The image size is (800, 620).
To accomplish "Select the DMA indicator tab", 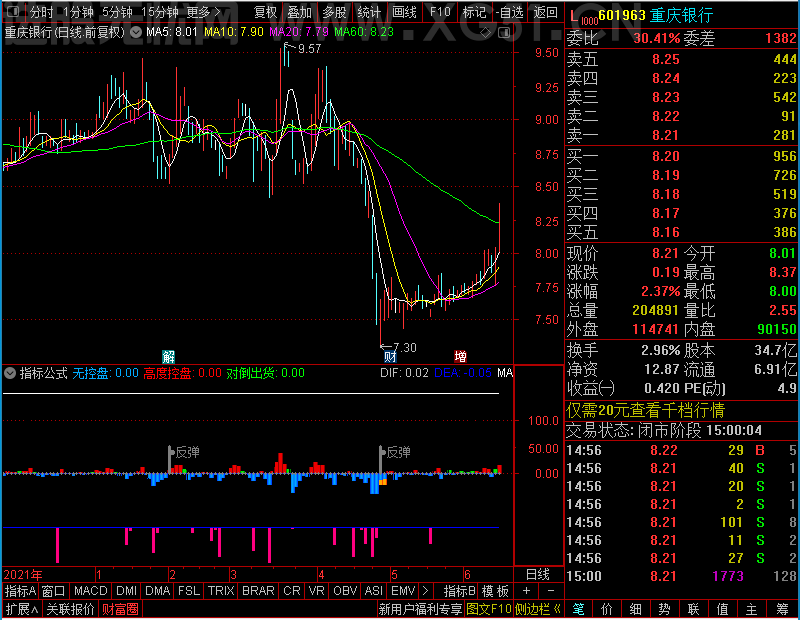I will pos(158,591).
